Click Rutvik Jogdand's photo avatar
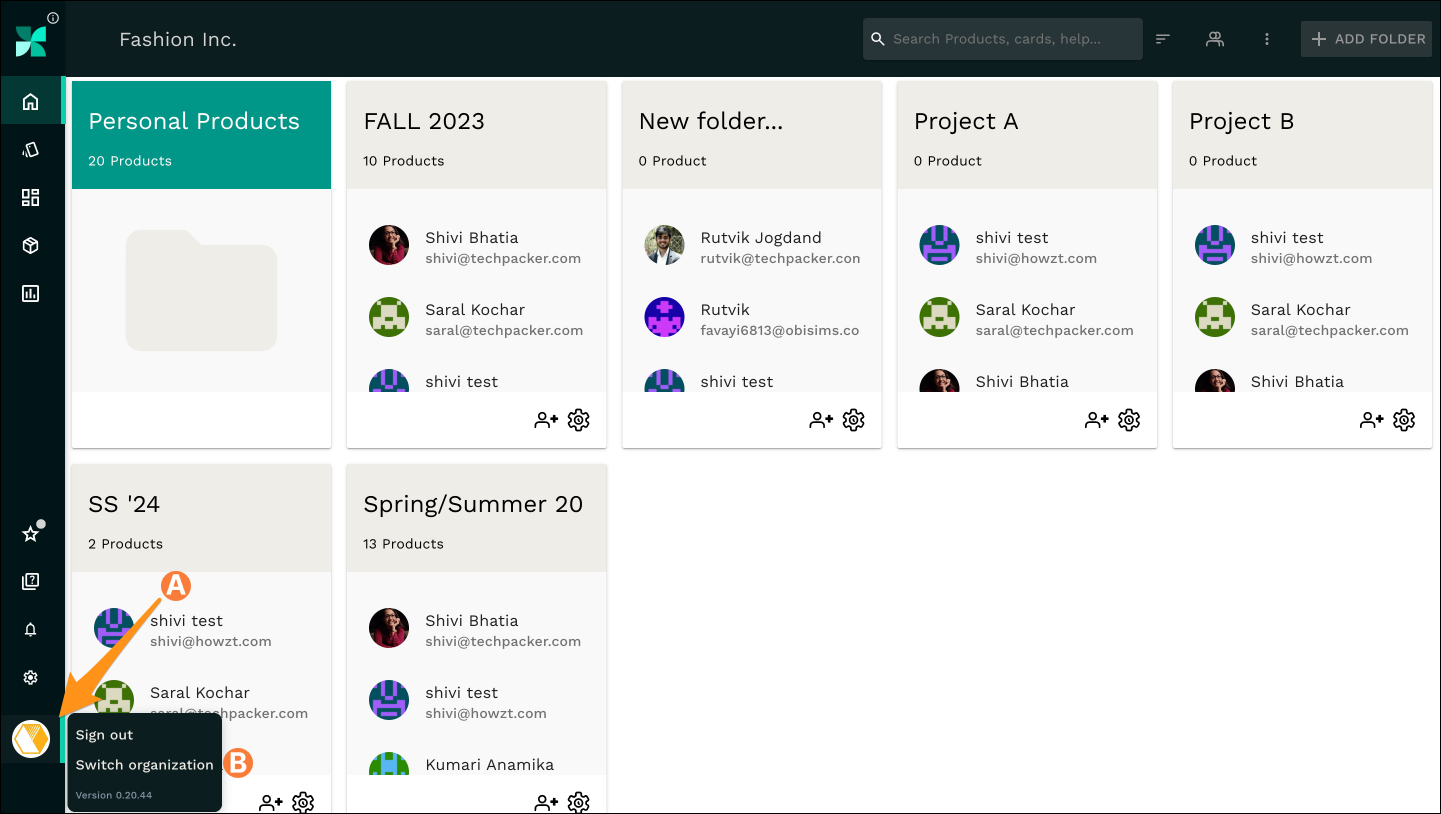This screenshot has width=1441, height=814. click(664, 245)
